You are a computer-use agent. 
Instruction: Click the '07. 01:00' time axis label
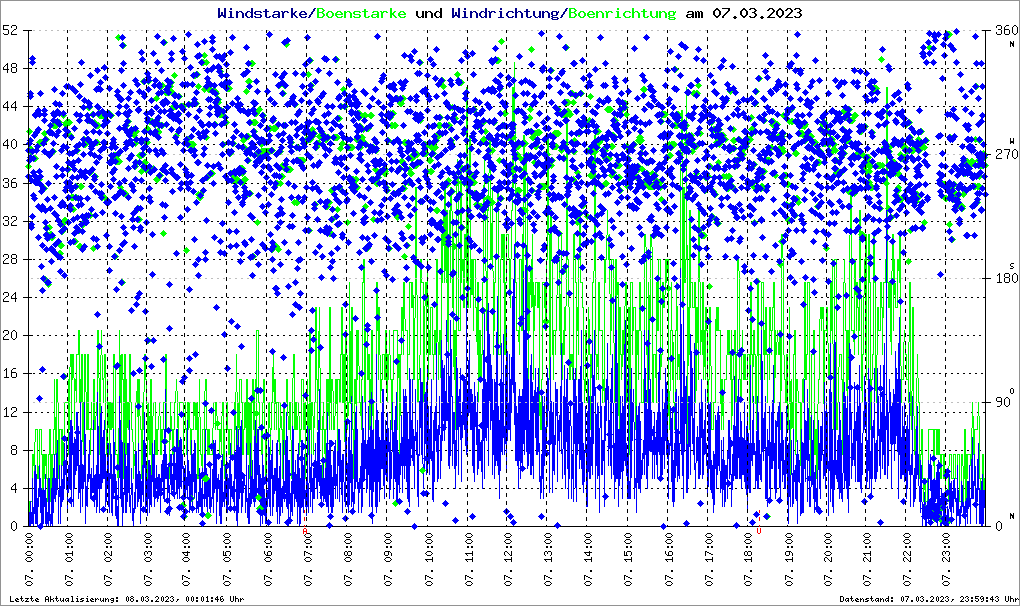69,559
